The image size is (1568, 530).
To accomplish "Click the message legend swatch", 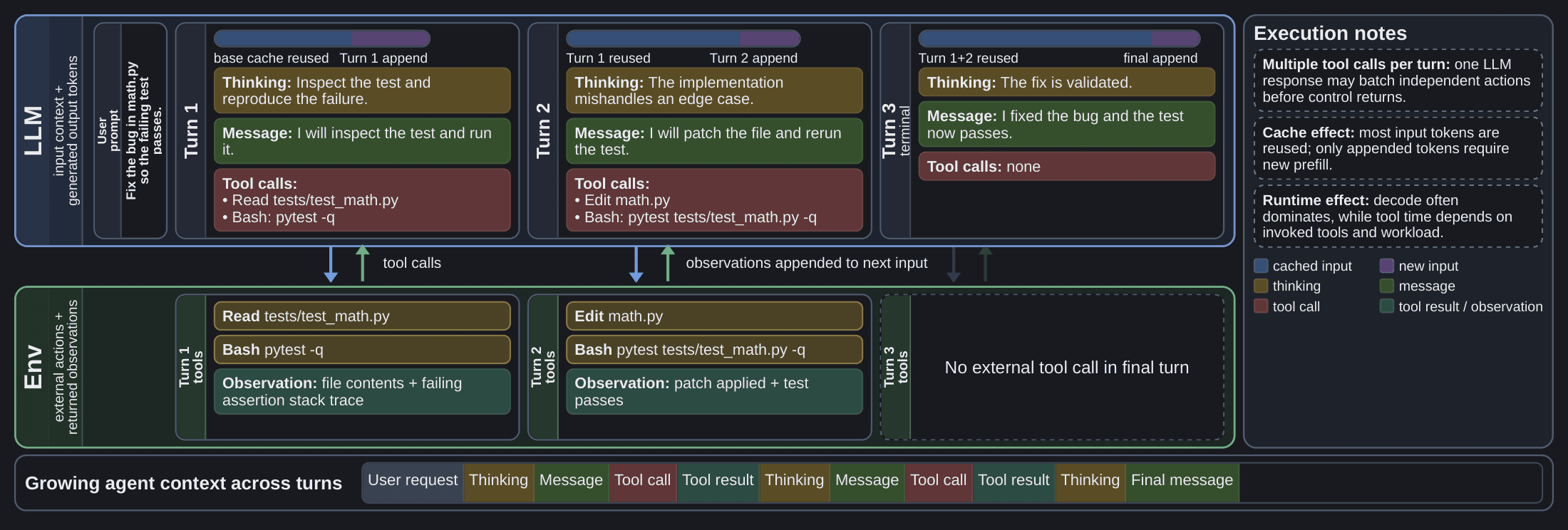I will point(1386,286).
